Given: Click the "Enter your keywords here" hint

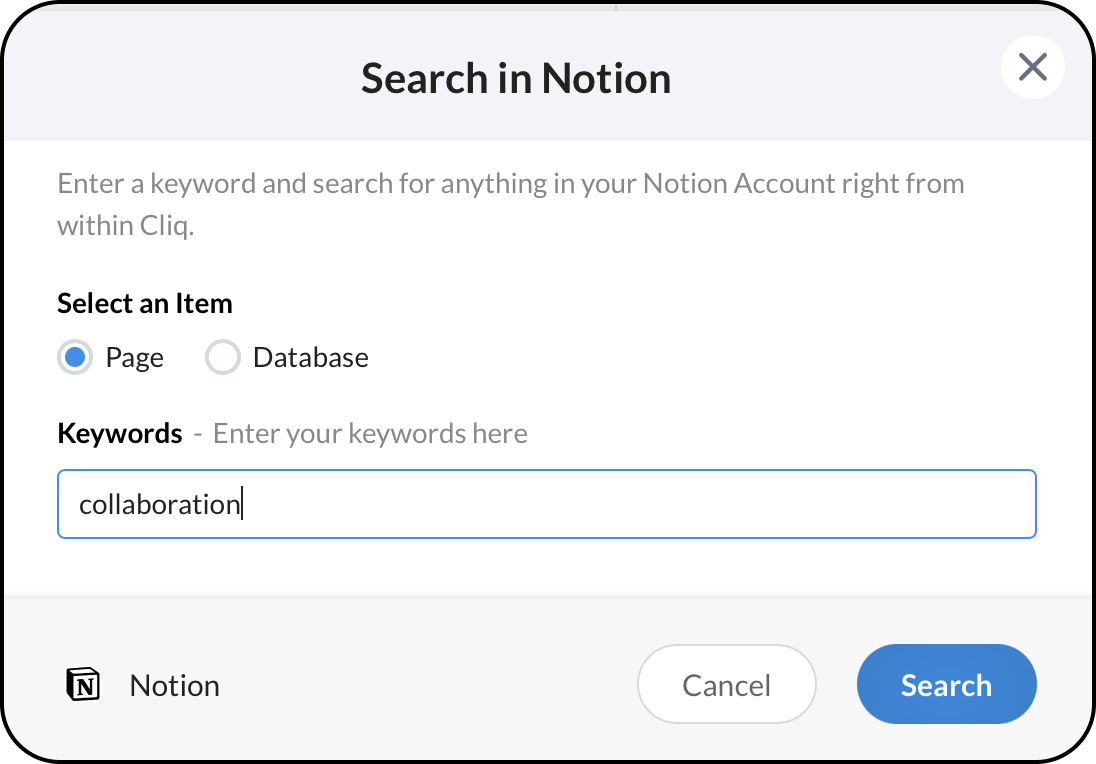Looking at the screenshot, I should tap(370, 433).
